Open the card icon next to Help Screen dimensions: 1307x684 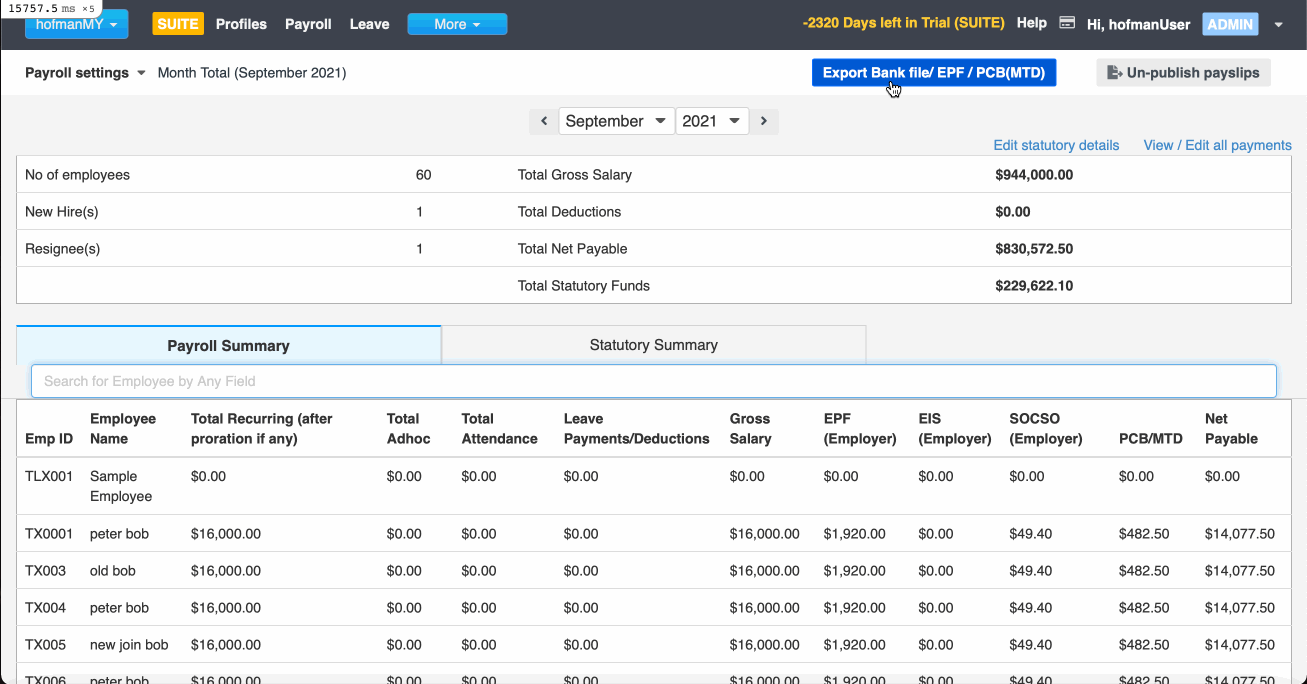[1067, 23]
